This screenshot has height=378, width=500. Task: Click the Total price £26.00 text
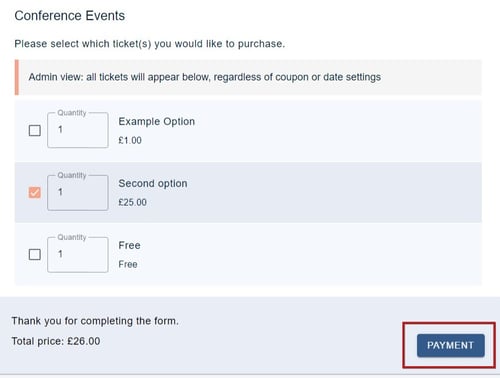pyautogui.click(x=56, y=341)
